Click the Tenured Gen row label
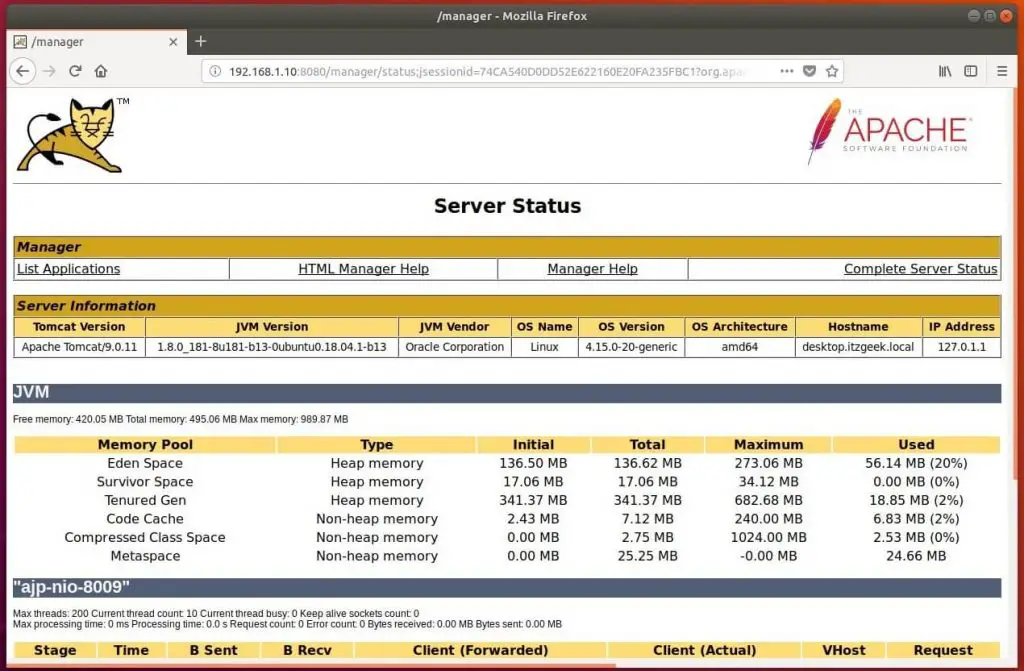The image size is (1024, 671). pos(145,500)
